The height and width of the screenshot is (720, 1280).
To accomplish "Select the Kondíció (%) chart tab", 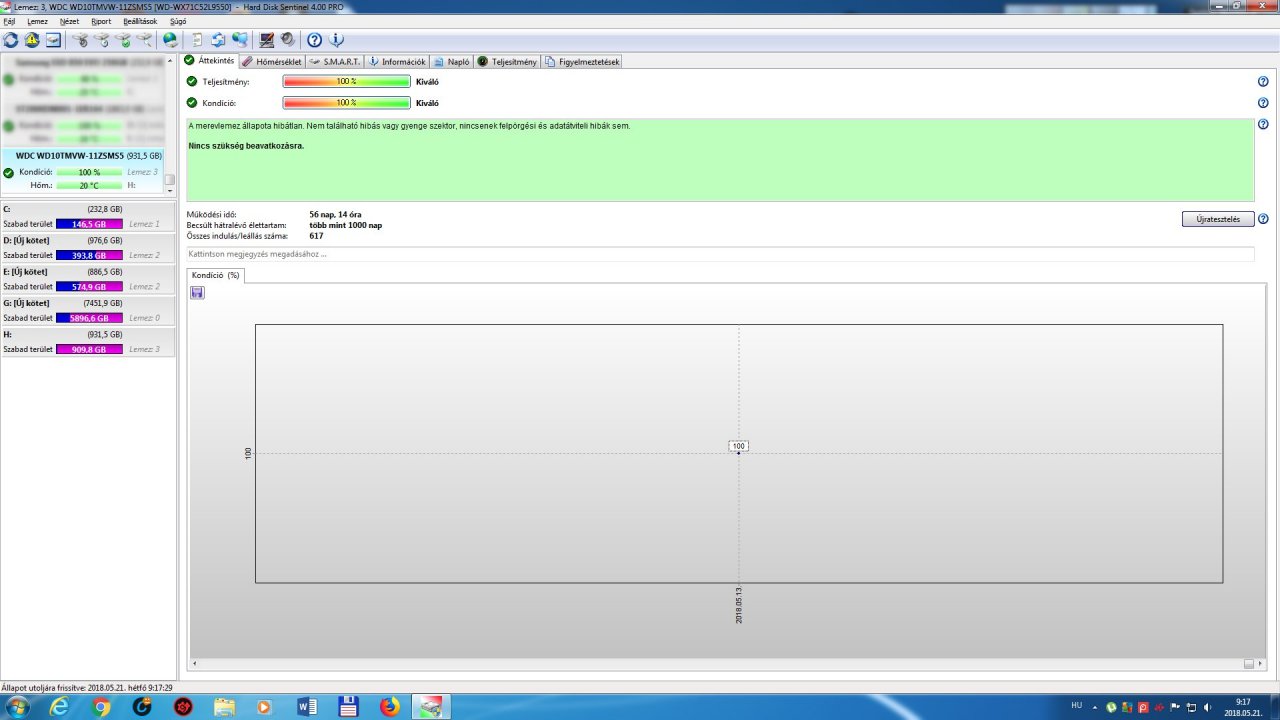I will 215,275.
